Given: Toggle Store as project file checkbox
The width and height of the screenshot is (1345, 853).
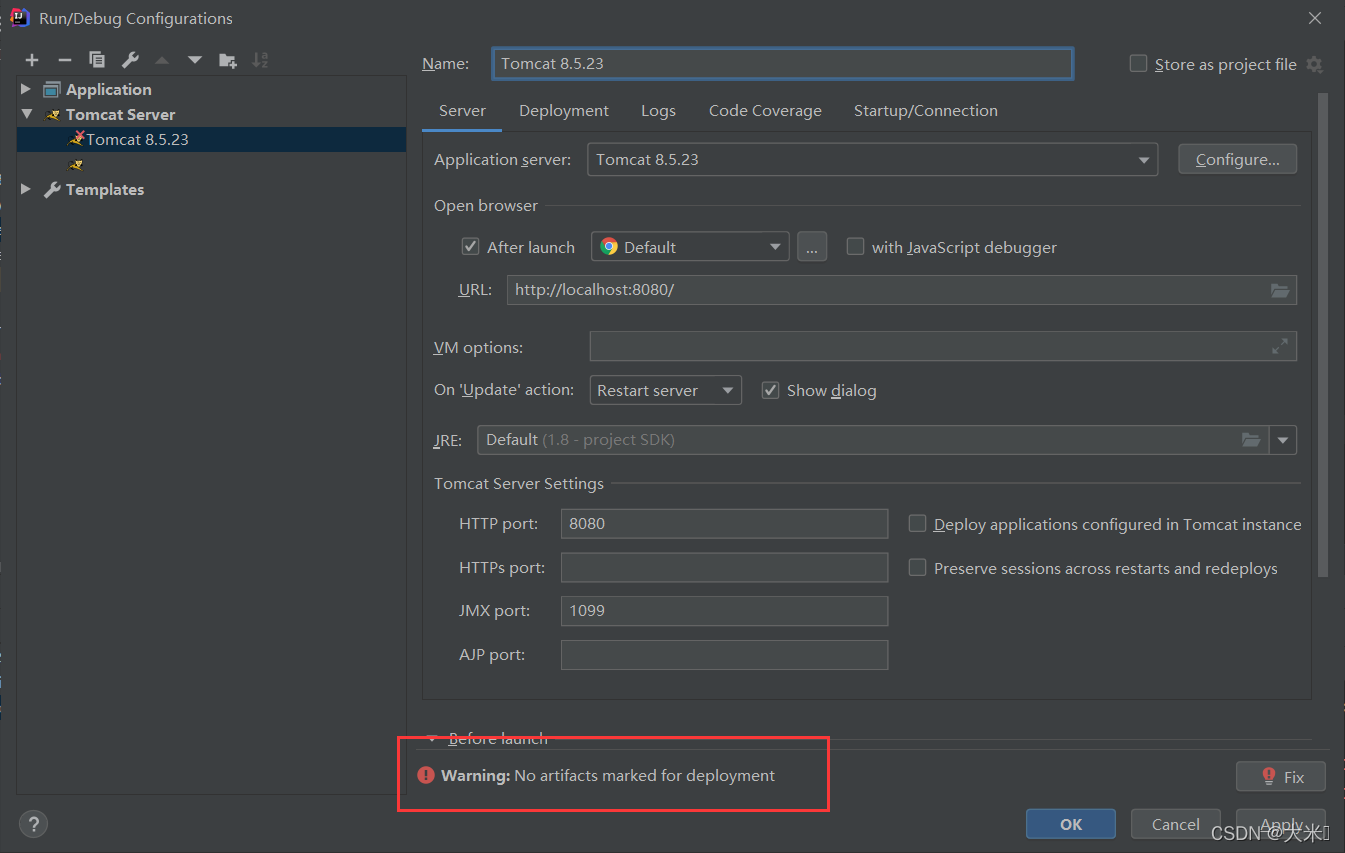Looking at the screenshot, I should coord(1138,63).
